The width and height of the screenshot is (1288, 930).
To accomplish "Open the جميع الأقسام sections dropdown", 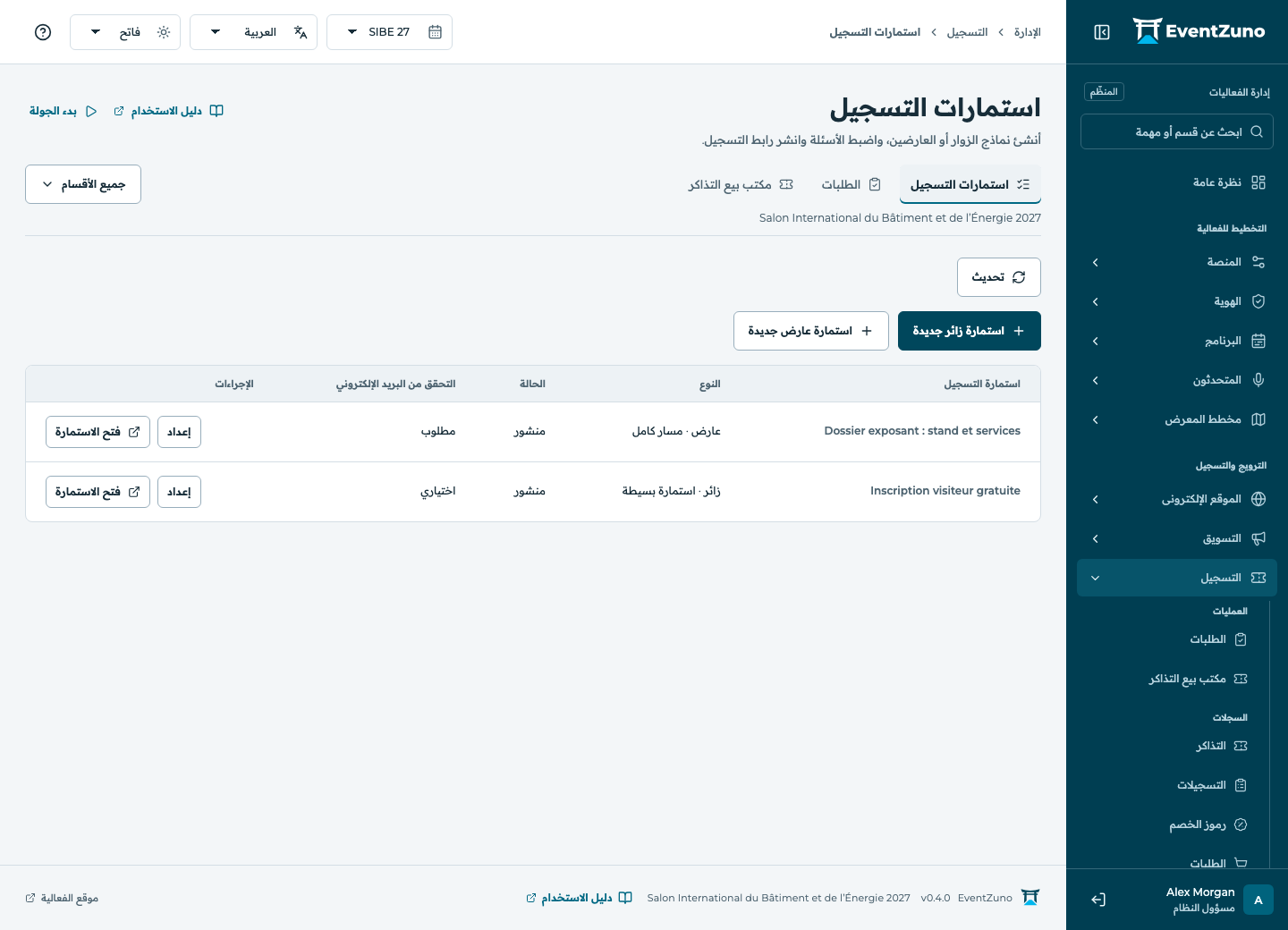I will pos(83,184).
